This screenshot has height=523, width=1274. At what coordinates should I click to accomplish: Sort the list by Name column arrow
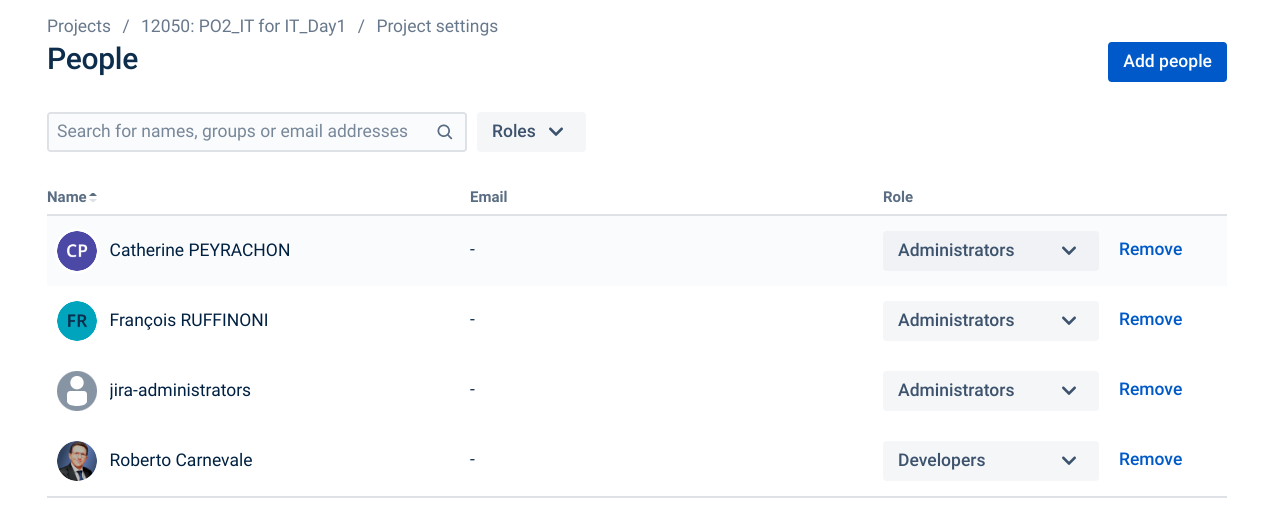(x=93, y=197)
